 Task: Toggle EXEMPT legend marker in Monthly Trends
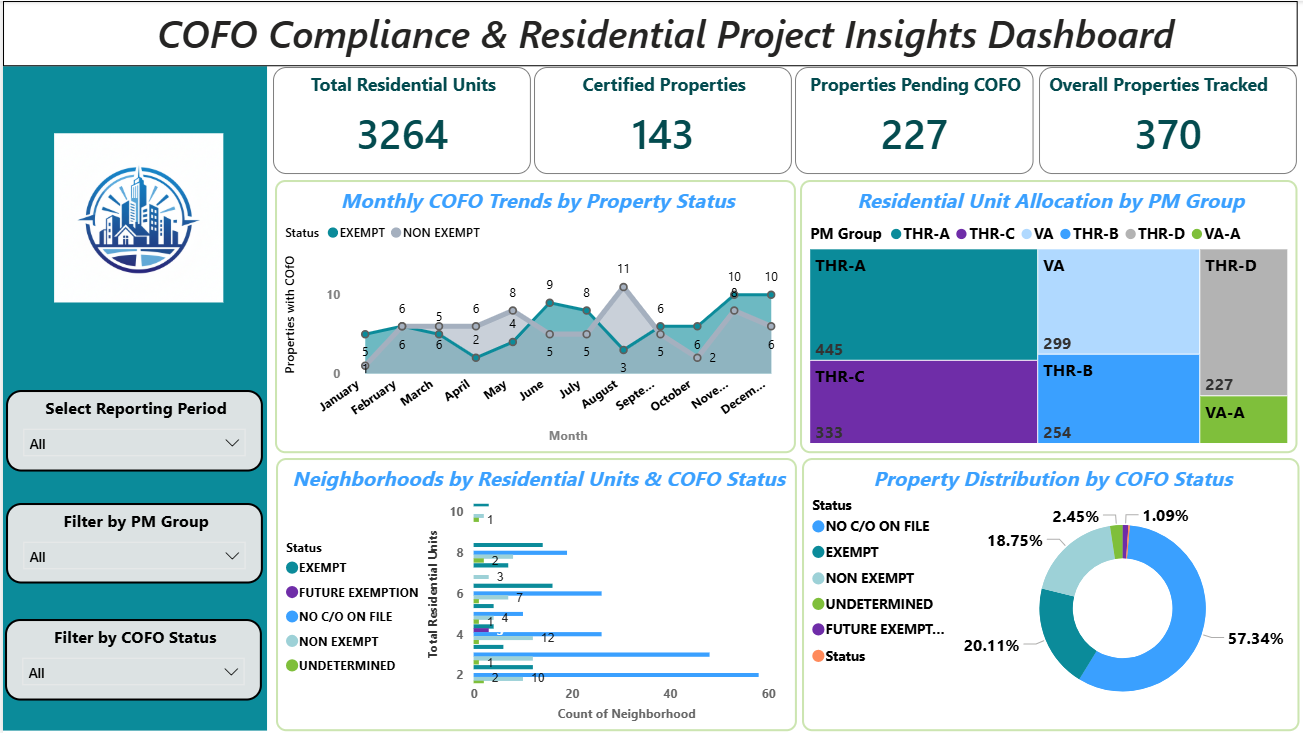[x=332, y=233]
